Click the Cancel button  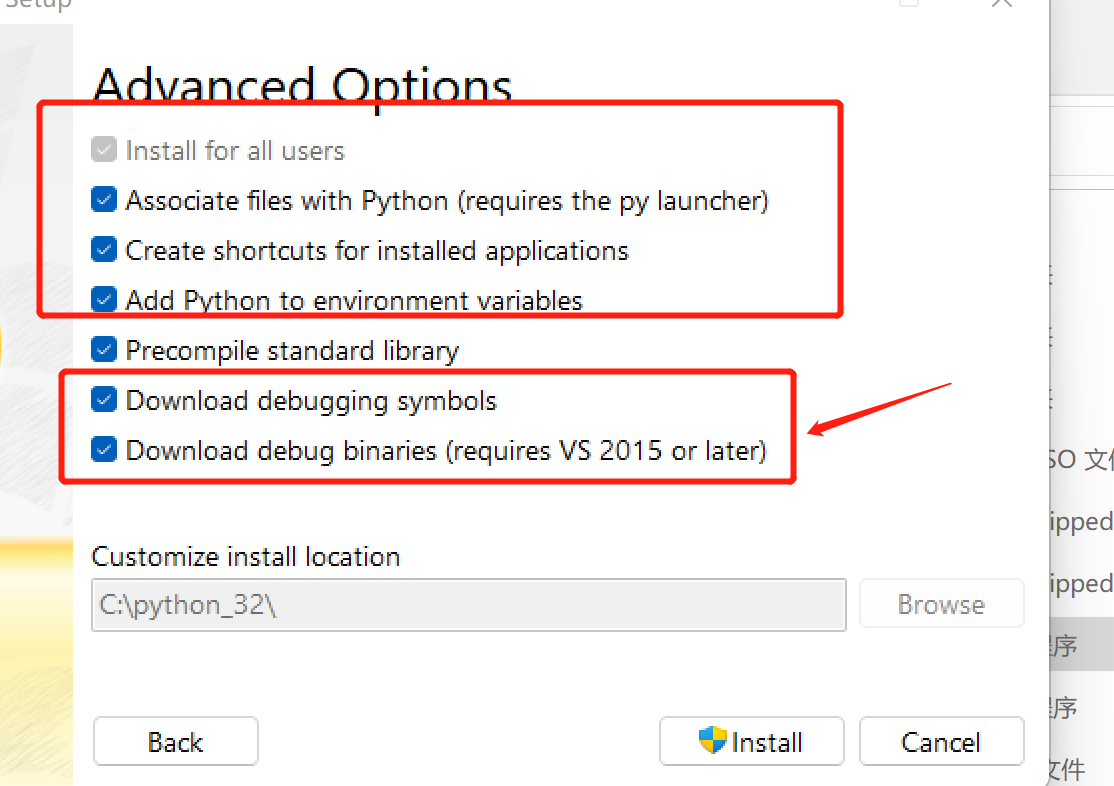(x=941, y=741)
